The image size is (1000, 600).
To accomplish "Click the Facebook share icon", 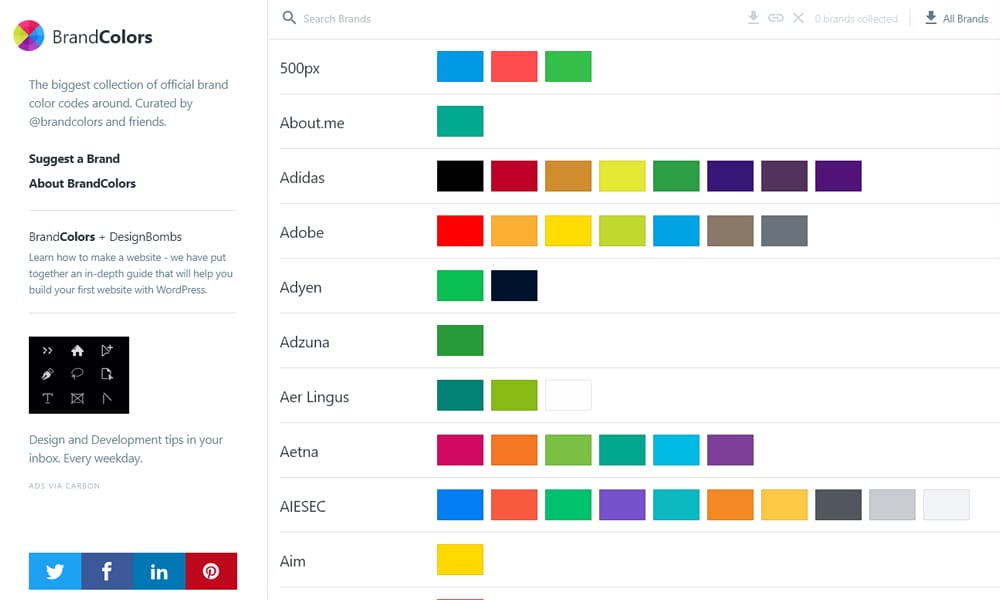I will point(106,570).
